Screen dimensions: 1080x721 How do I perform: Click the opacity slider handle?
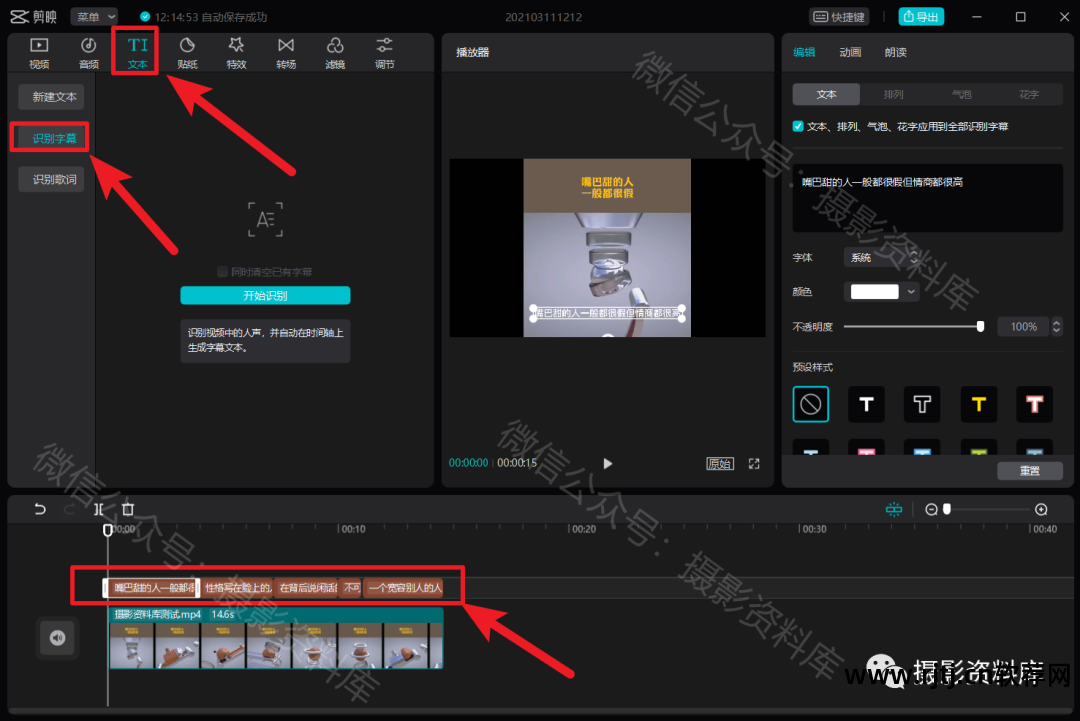980,326
